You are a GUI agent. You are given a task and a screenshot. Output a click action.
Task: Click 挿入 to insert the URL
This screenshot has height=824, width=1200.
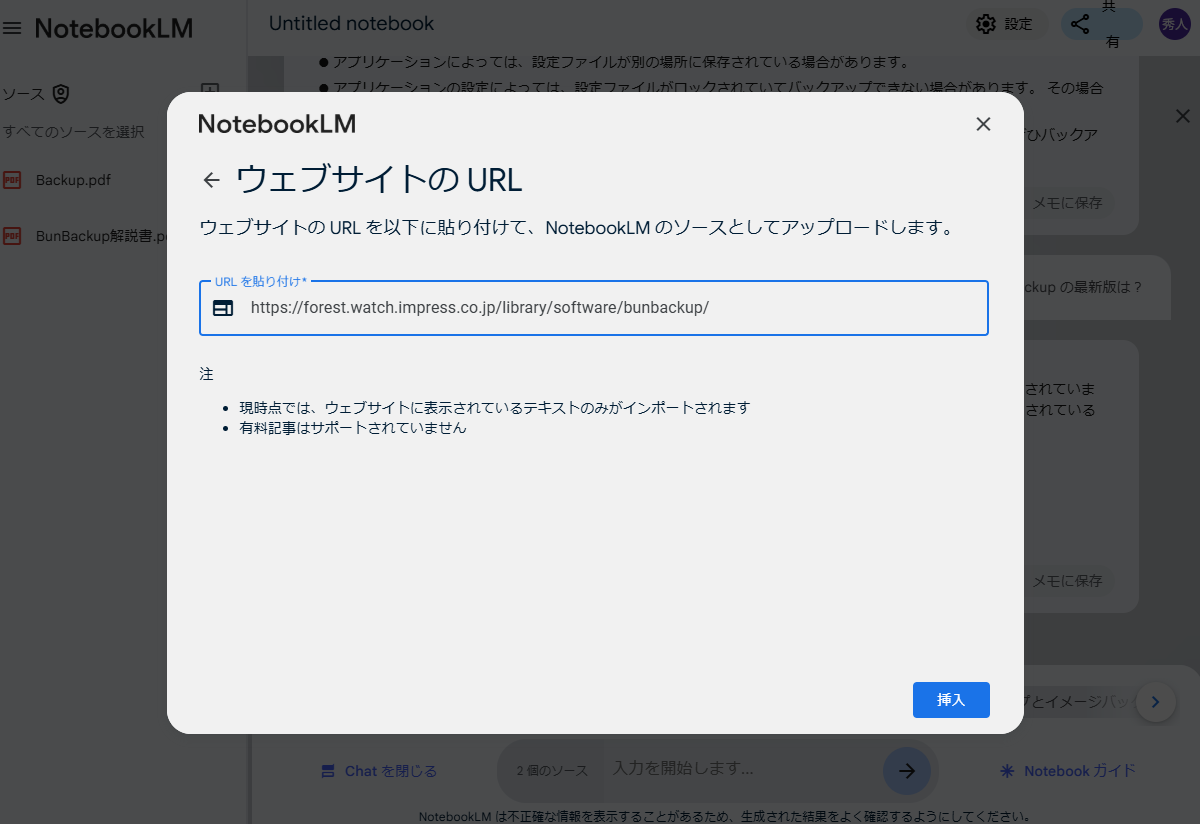[x=950, y=700]
